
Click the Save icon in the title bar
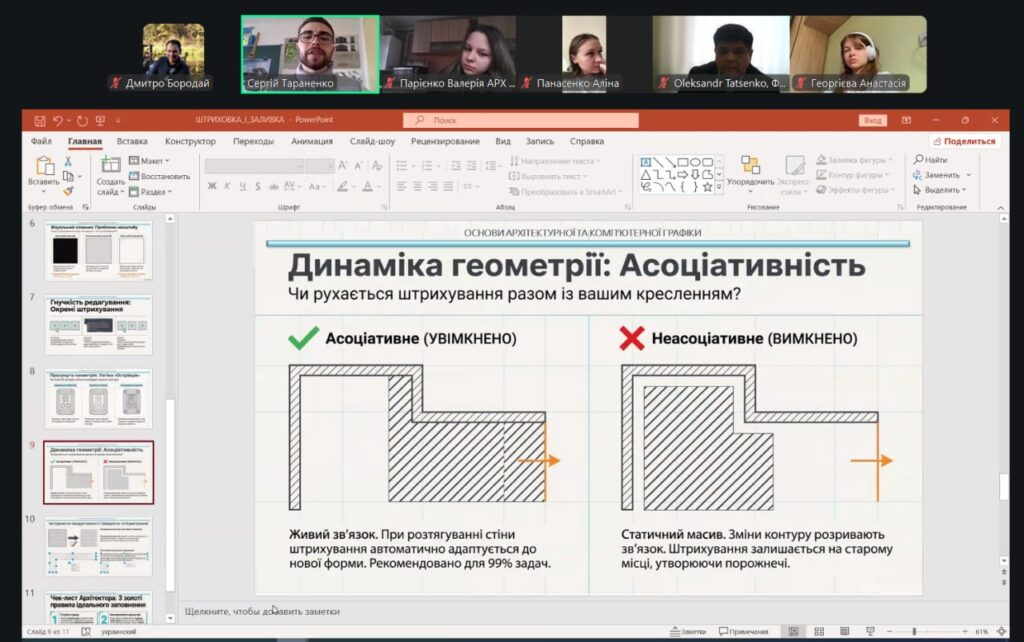click(39, 121)
